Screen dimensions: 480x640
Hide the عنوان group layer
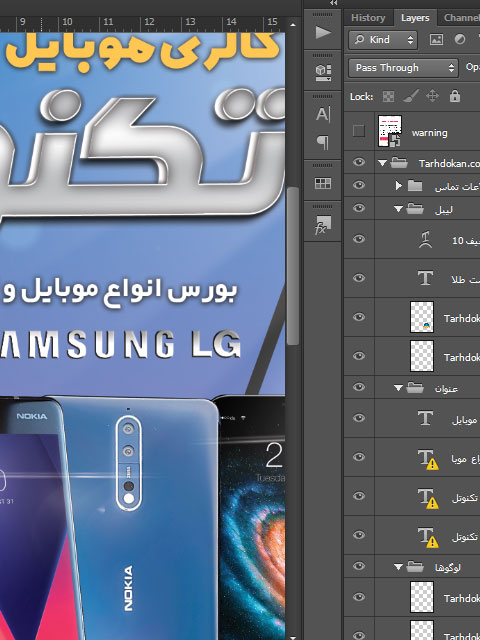pos(358,387)
